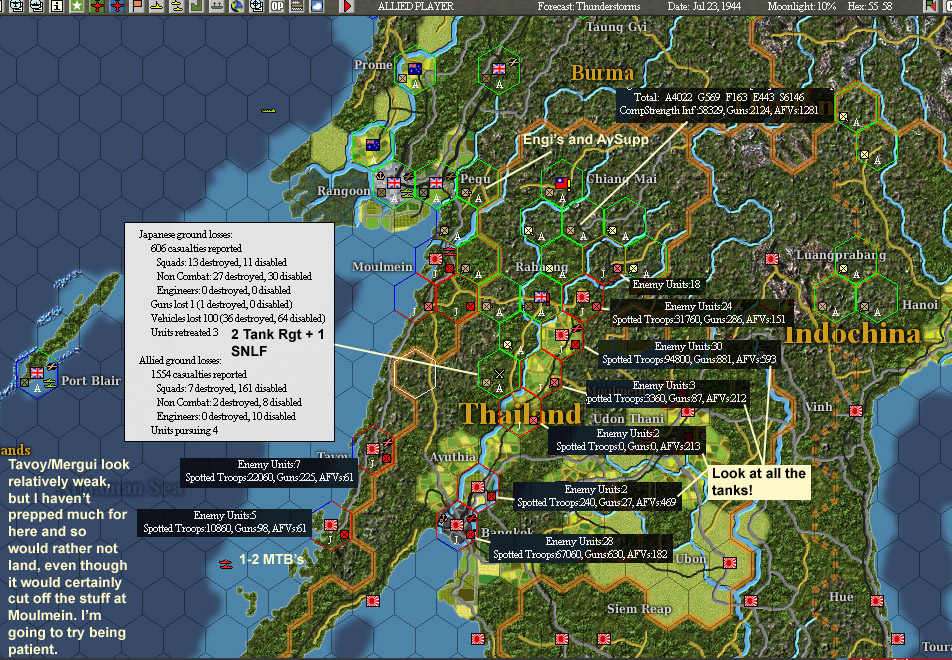Select the yellow ship icon west of Prome
Viewport: 952px width, 660px height.
268,111
